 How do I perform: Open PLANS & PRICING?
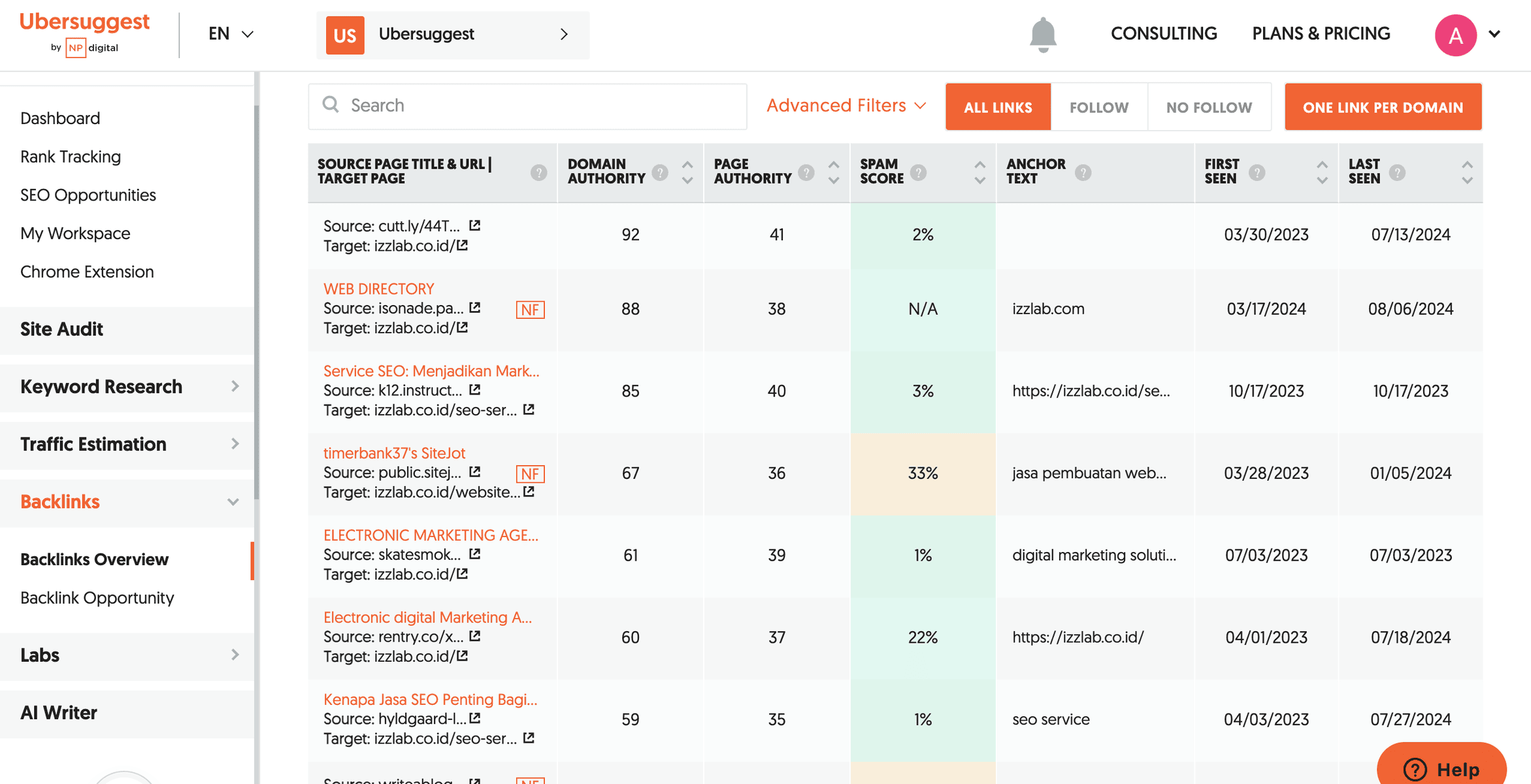(1321, 33)
